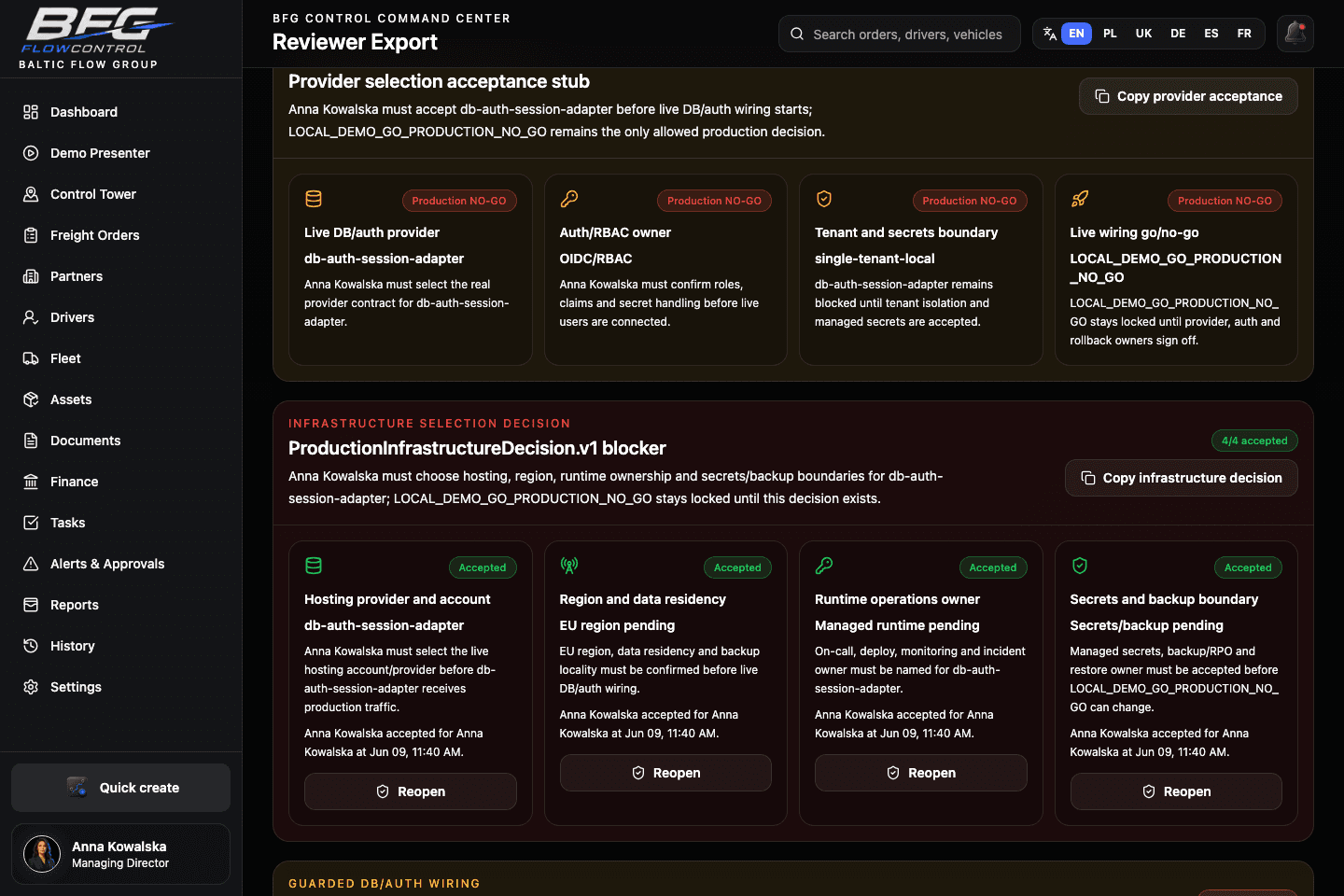Click the GUARDED DB/AUTH WIRING heading

point(385,883)
